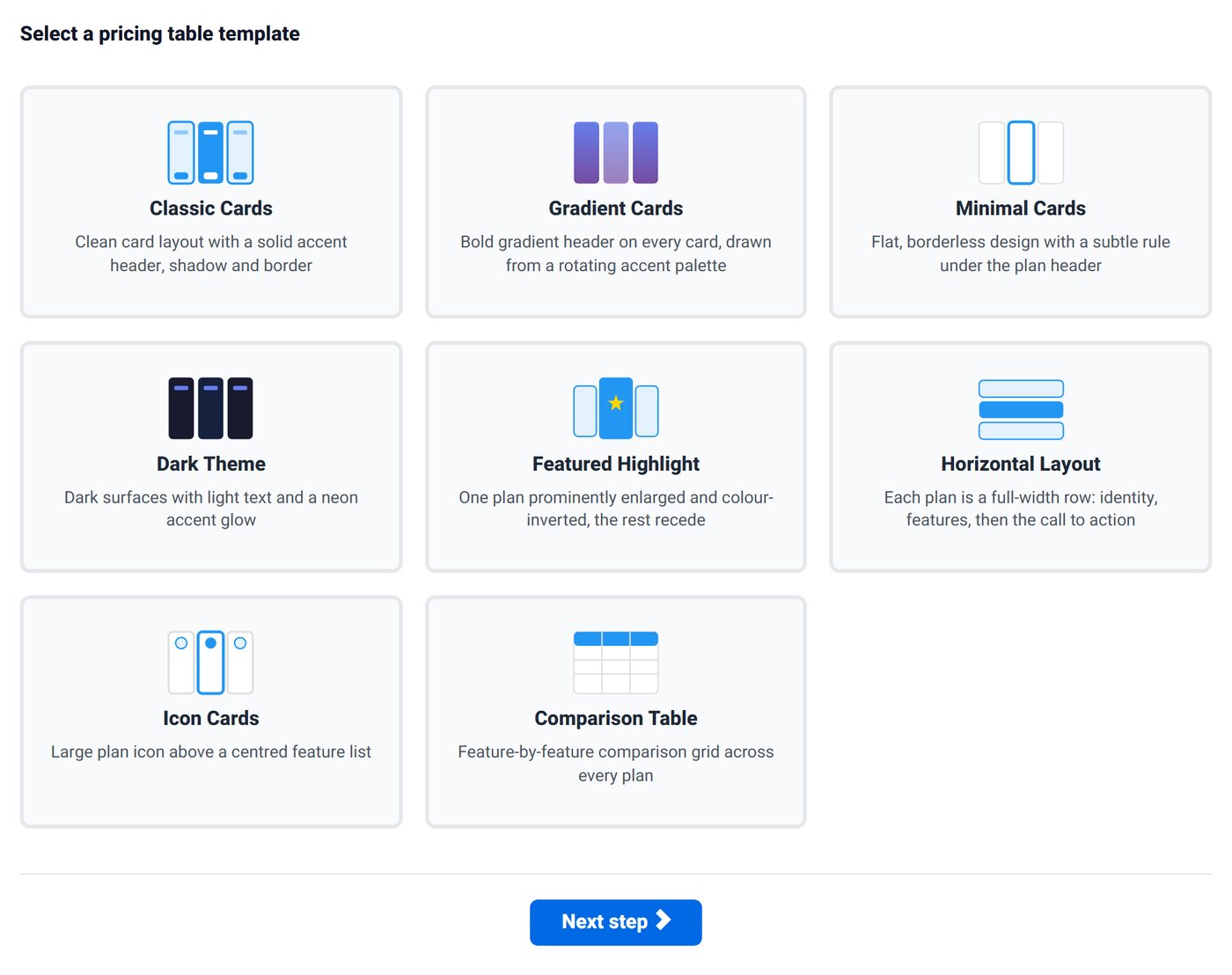This screenshot has width=1232, height=975.
Task: Click the Icon Cards template icon
Action: click(211, 663)
